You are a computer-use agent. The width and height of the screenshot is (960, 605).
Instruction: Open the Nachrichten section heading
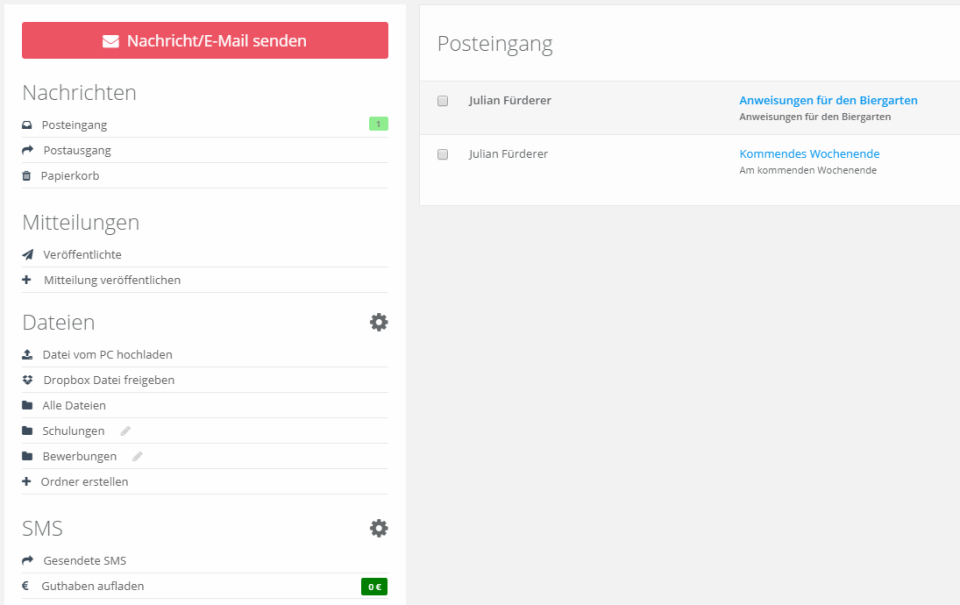[79, 92]
